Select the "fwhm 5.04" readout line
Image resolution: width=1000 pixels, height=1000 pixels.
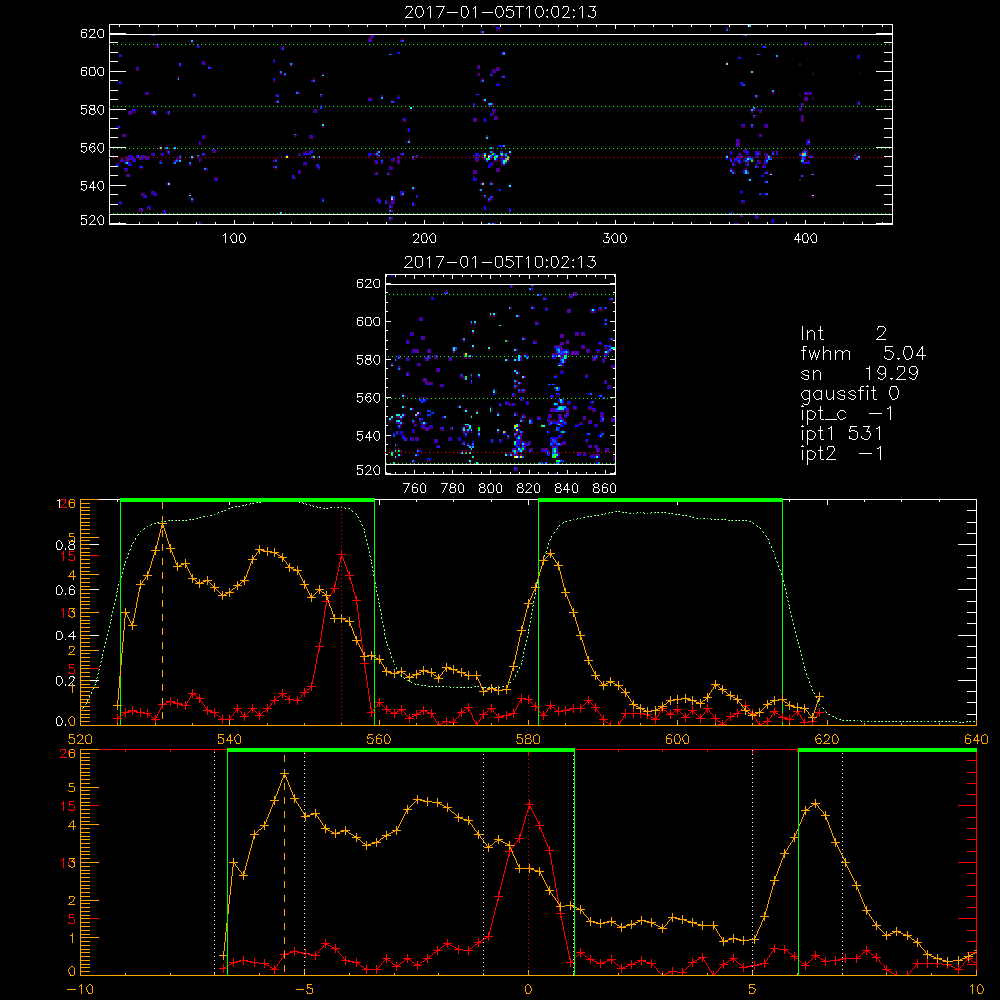pos(863,353)
